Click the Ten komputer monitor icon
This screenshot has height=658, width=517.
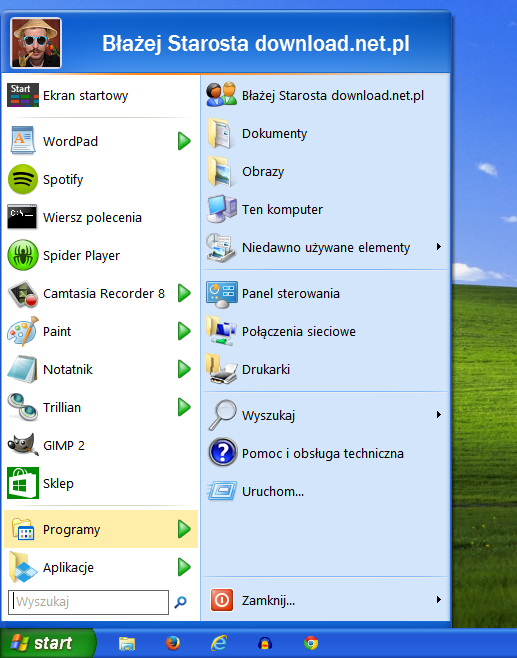222,209
